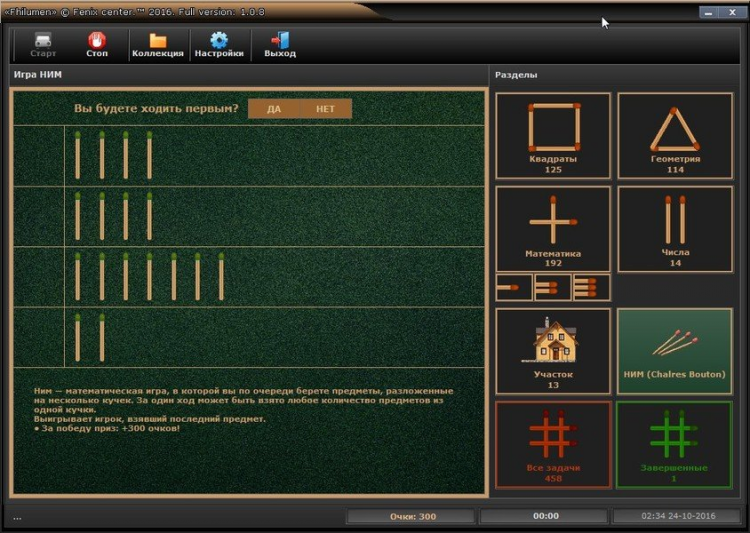
Task: Stop the game with Стоп
Action: (x=97, y=44)
